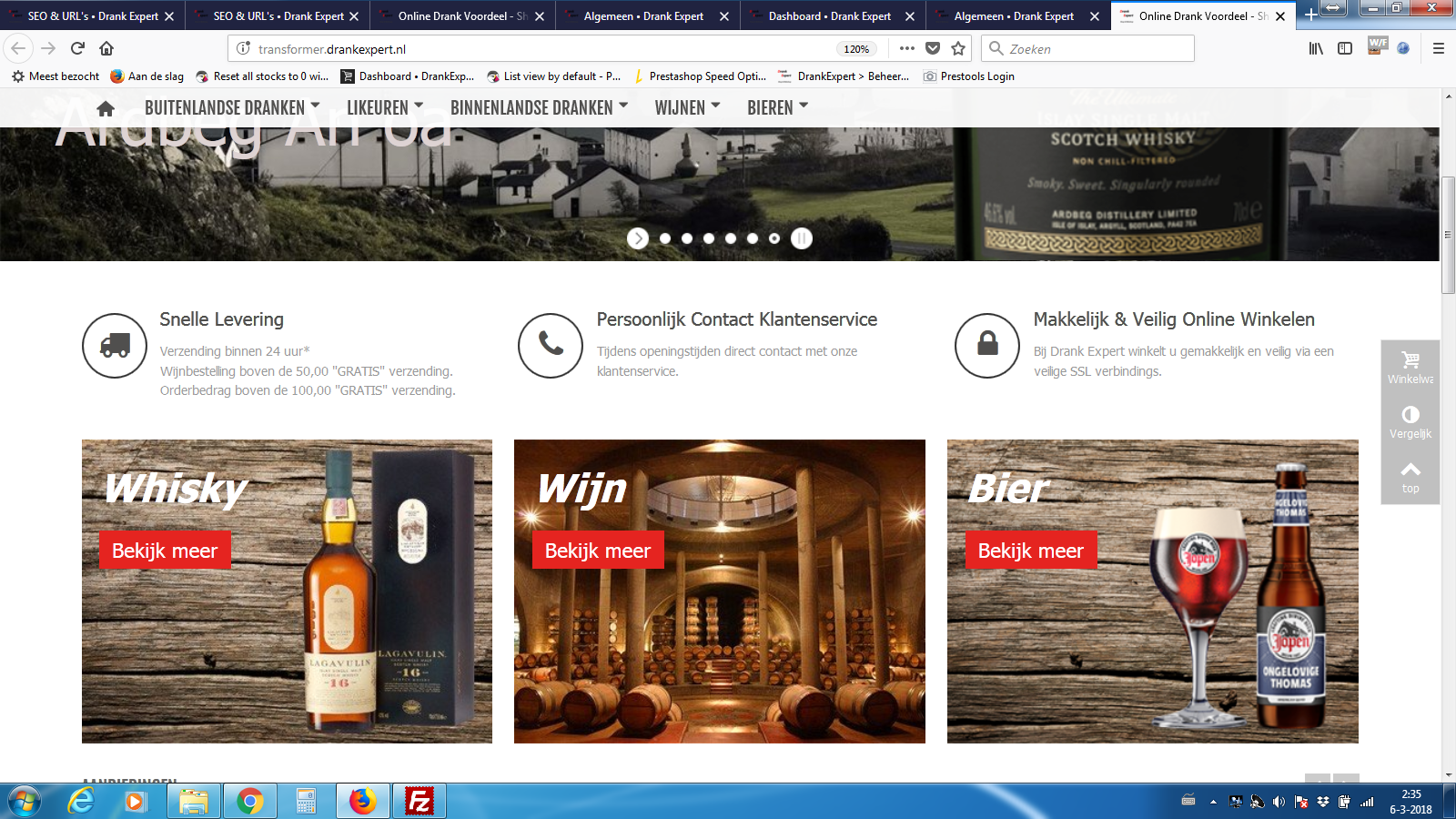Click Bekijk meer on the Whisky banner
The height and width of the screenshot is (819, 1456).
tap(165, 551)
